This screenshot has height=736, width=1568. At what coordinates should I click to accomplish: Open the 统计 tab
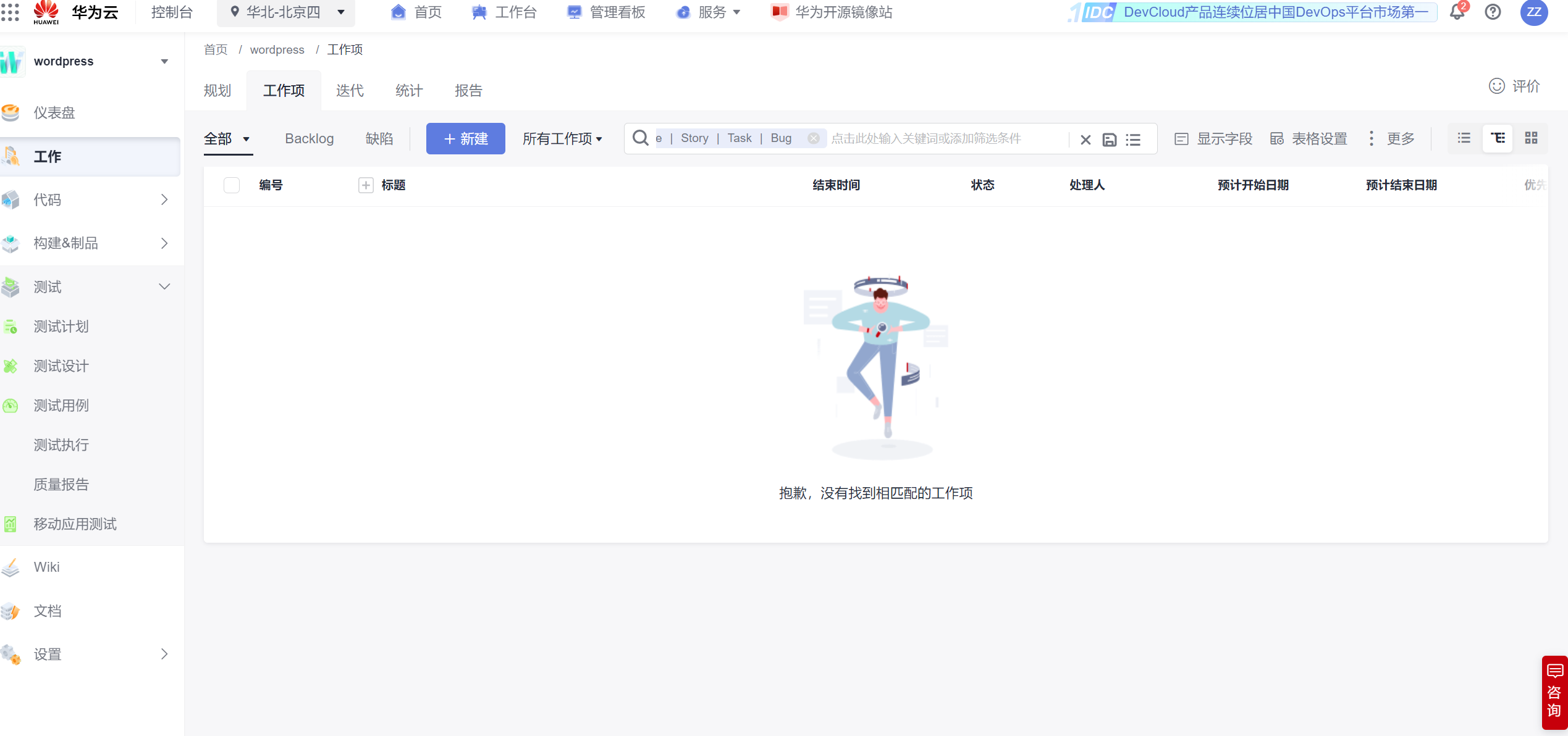click(409, 91)
